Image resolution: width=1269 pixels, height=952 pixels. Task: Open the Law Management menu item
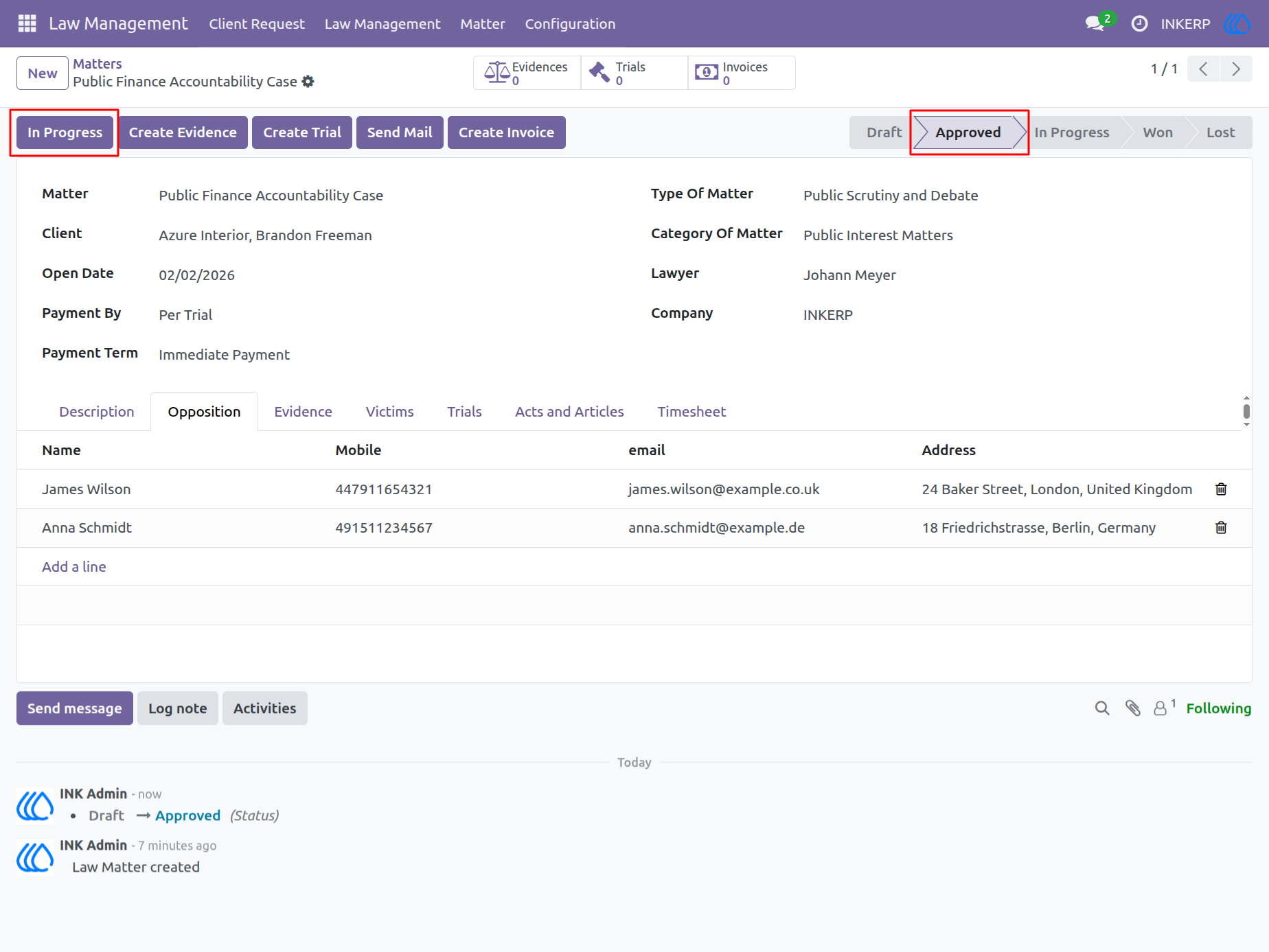pos(382,23)
